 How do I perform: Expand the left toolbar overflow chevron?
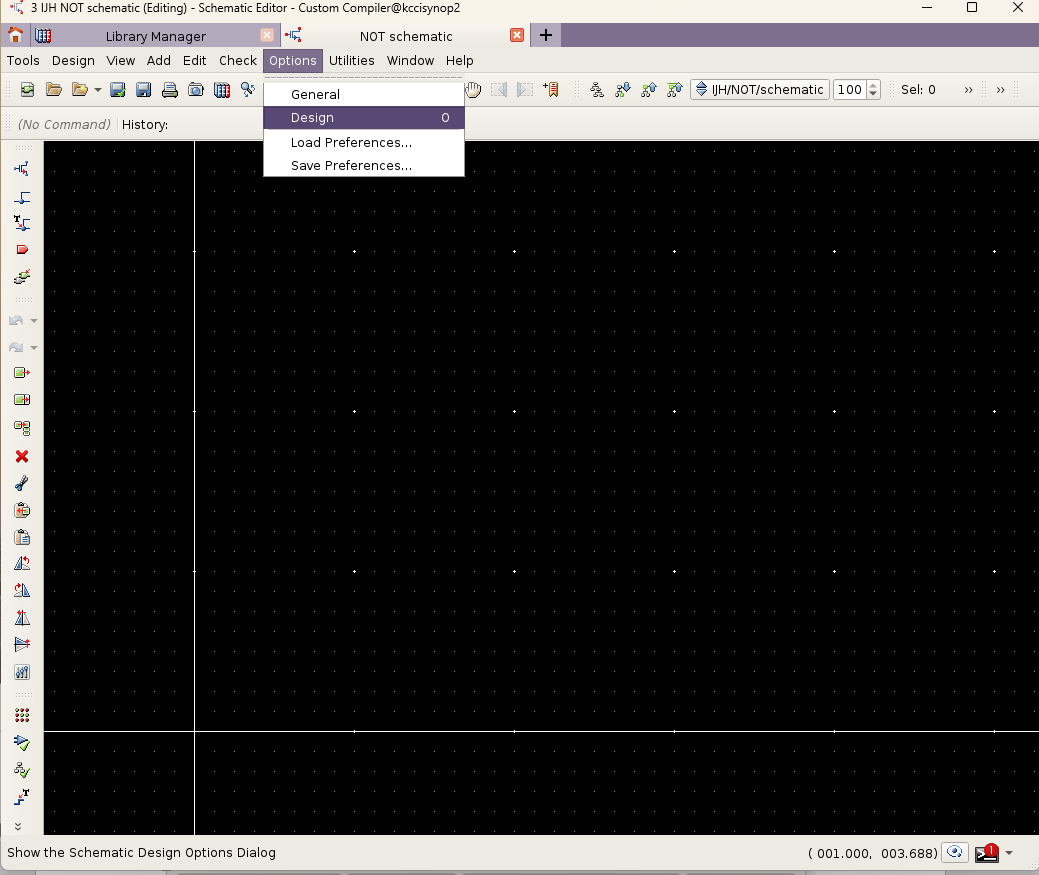pos(18,826)
